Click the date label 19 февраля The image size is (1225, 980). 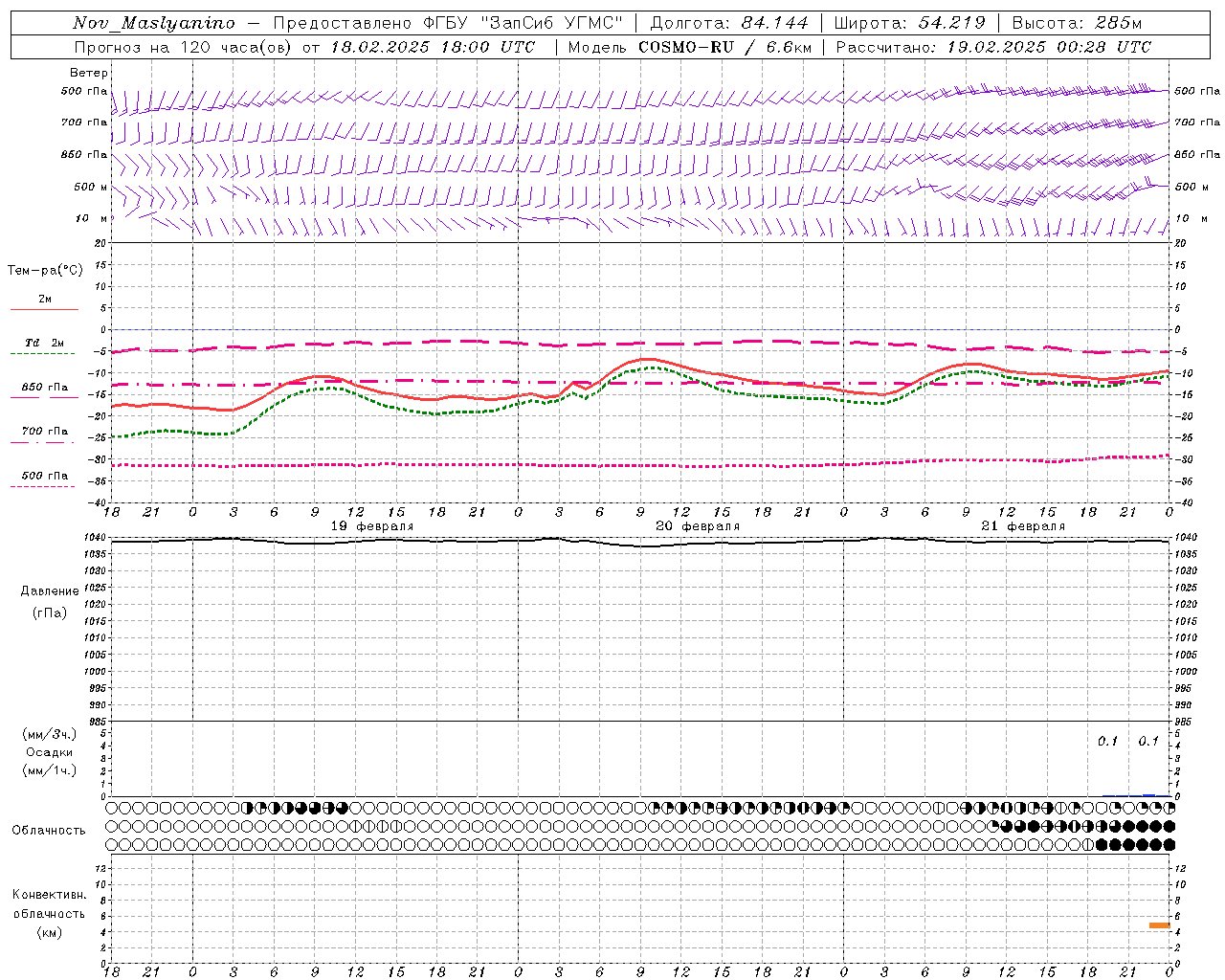[372, 526]
